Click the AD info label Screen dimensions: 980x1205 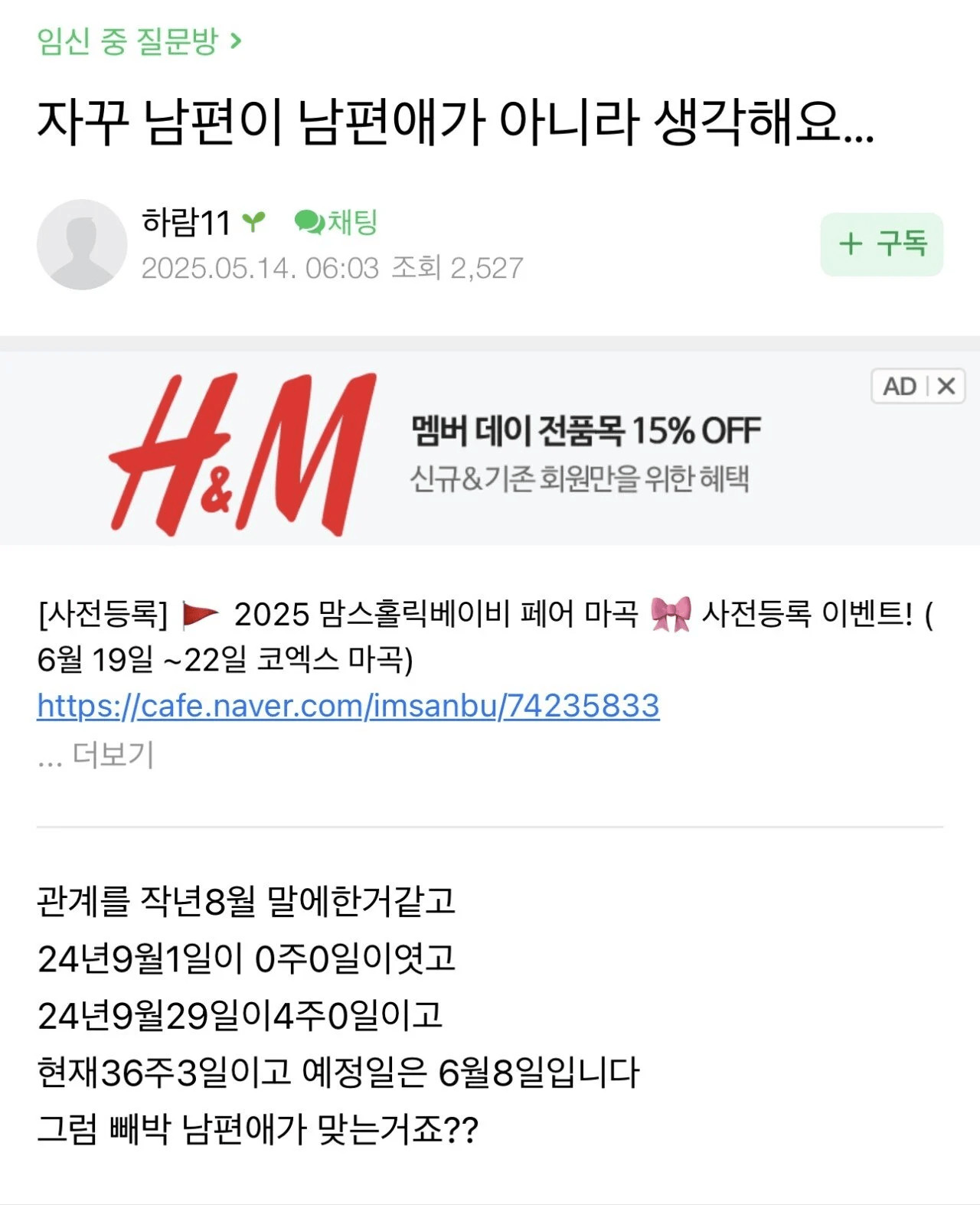[900, 386]
